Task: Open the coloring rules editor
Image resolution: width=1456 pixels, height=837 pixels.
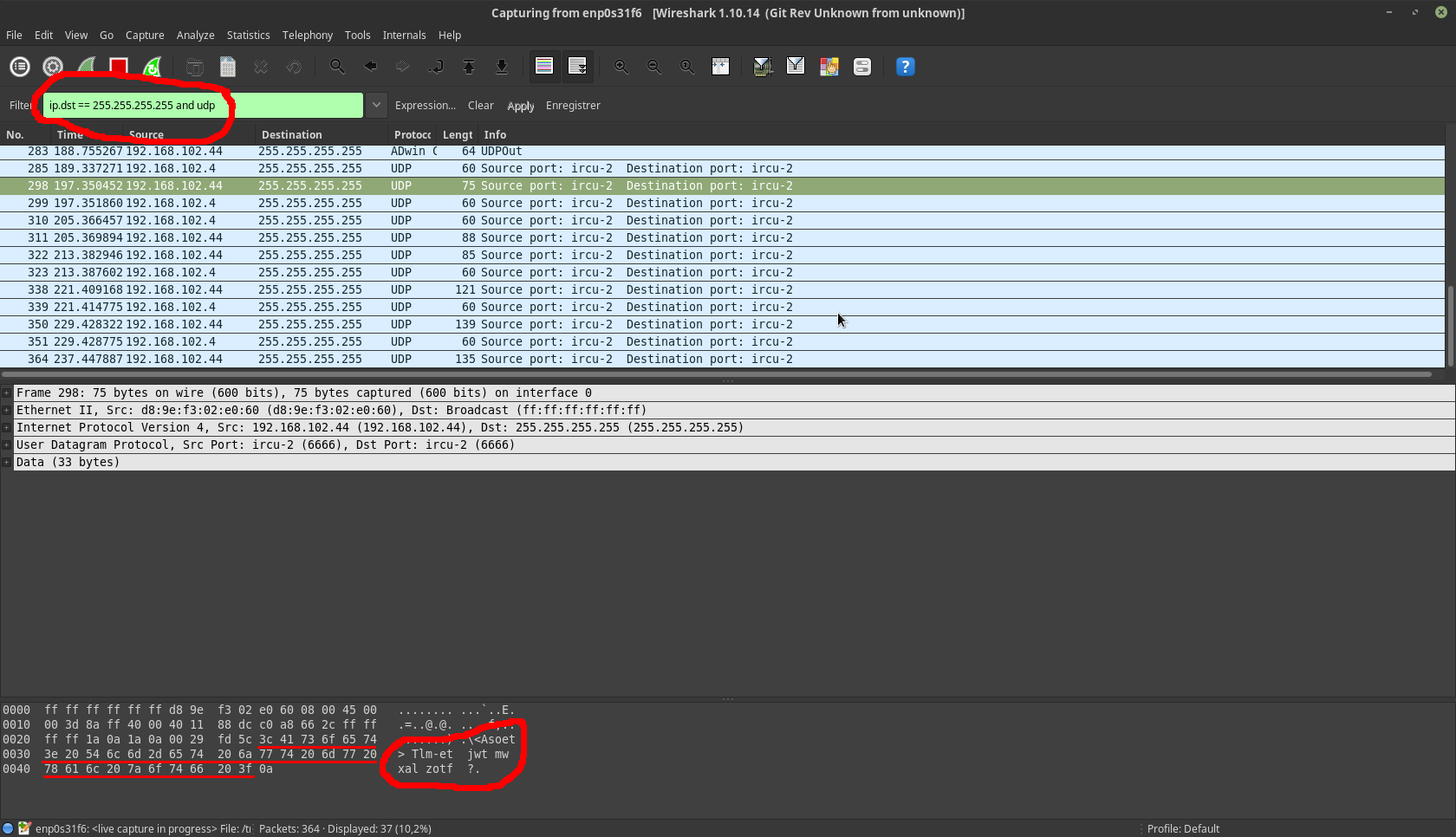Action: click(829, 67)
